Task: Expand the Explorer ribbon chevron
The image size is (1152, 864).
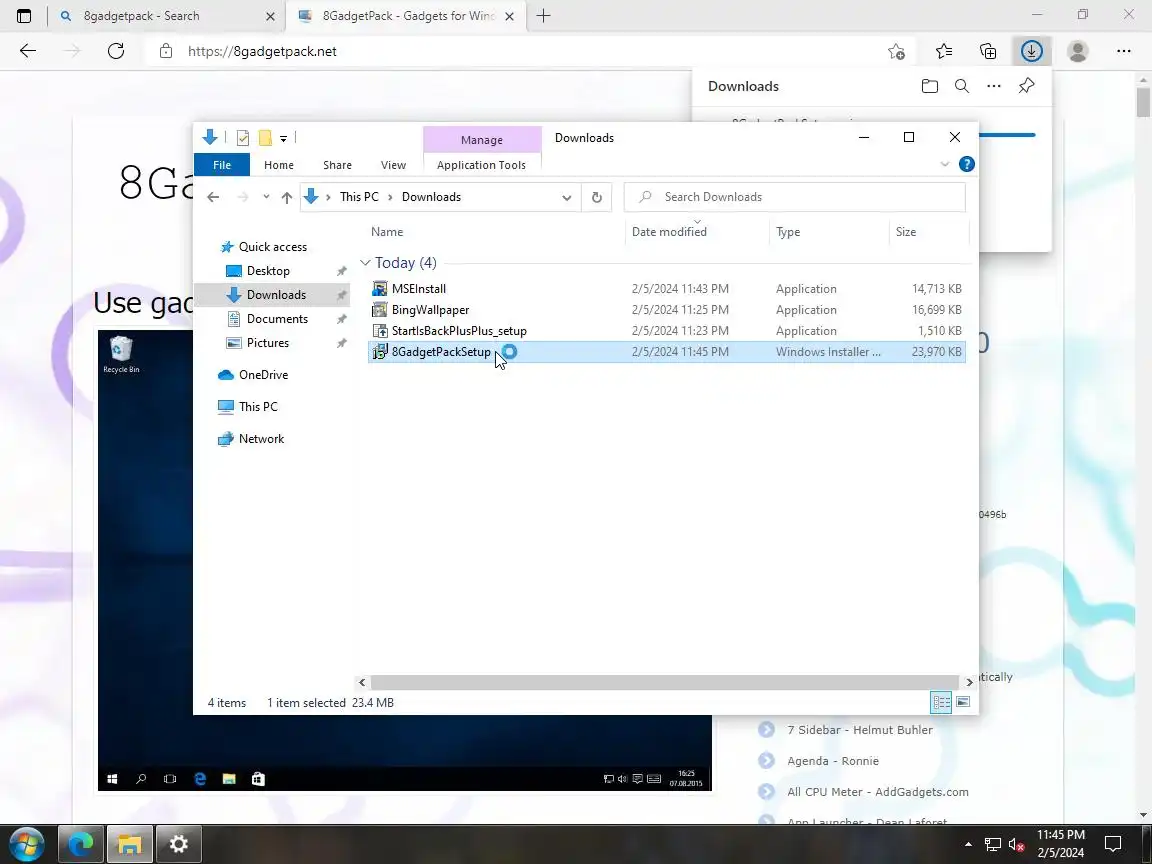Action: pyautogui.click(x=945, y=165)
